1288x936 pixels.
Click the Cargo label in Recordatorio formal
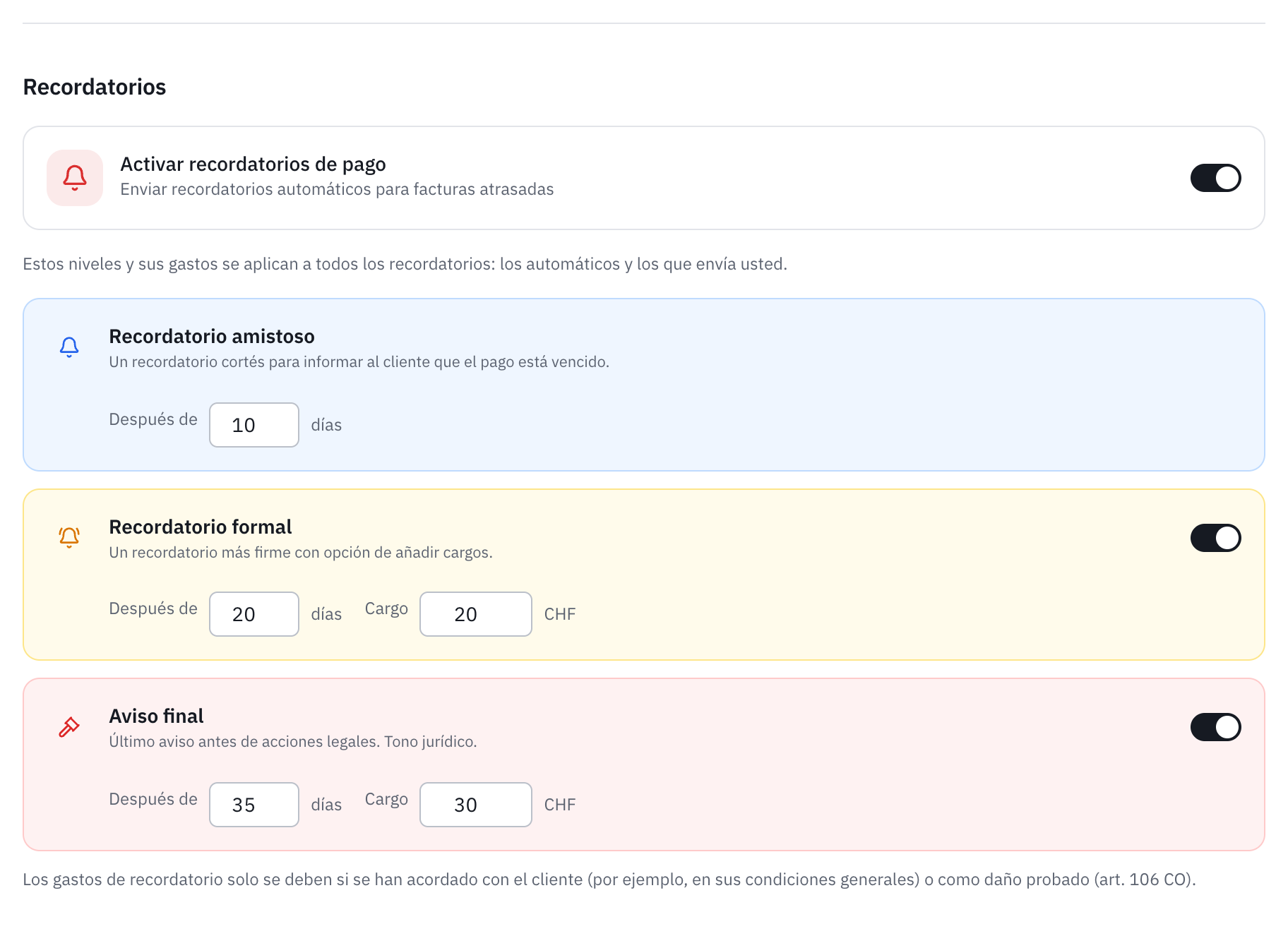[386, 608]
